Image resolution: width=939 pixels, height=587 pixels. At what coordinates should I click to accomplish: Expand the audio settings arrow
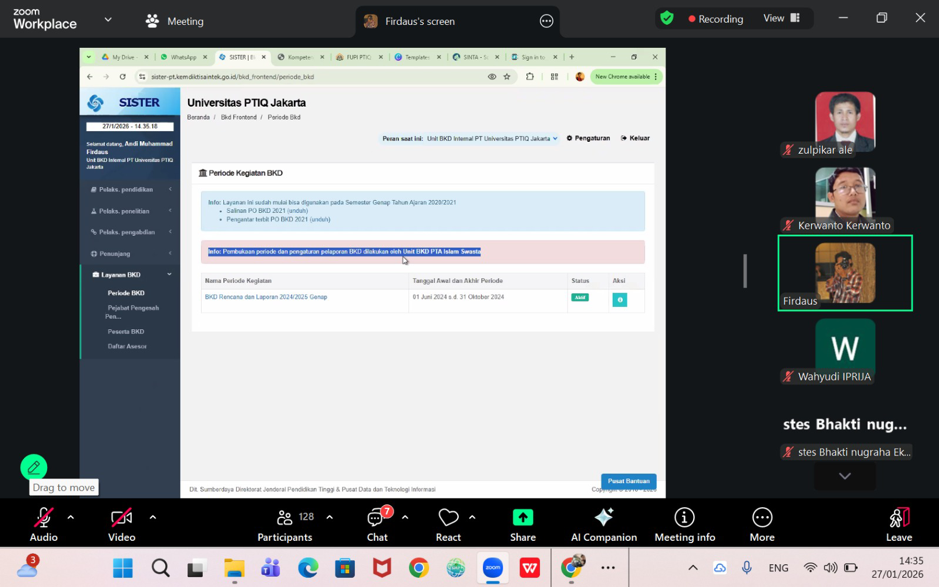(x=71, y=517)
